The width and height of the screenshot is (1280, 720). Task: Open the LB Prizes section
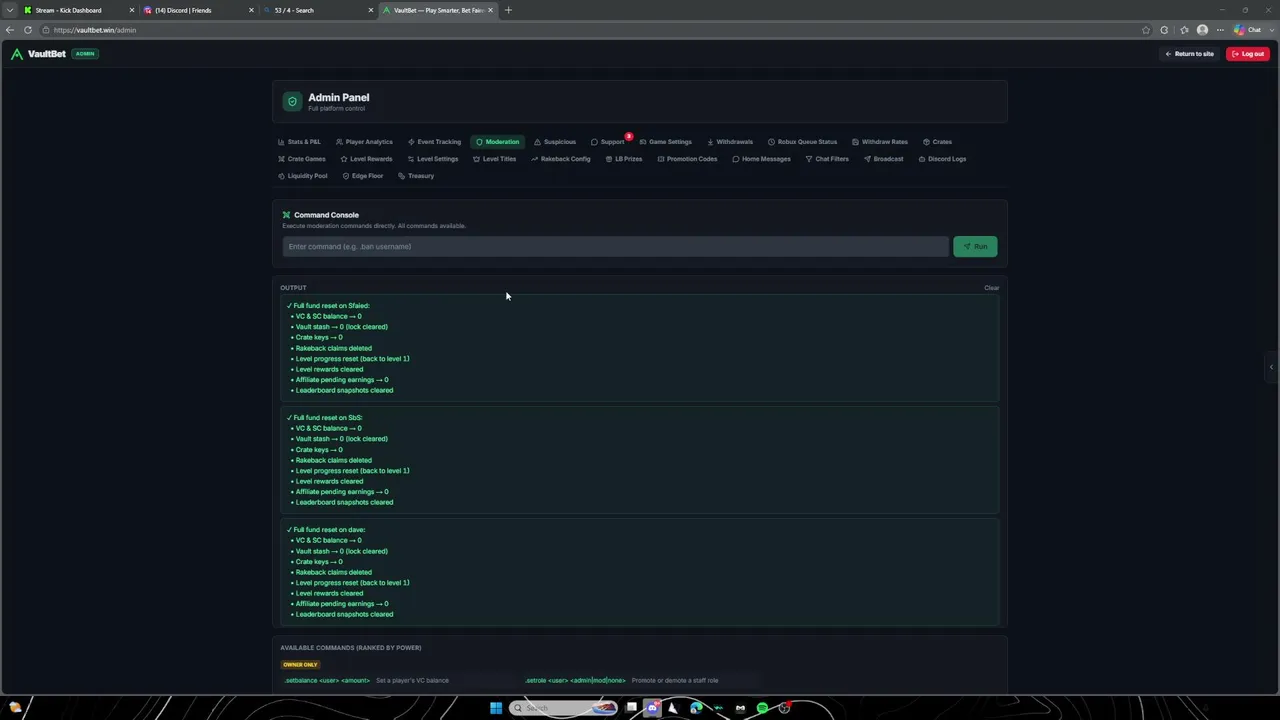click(623, 159)
